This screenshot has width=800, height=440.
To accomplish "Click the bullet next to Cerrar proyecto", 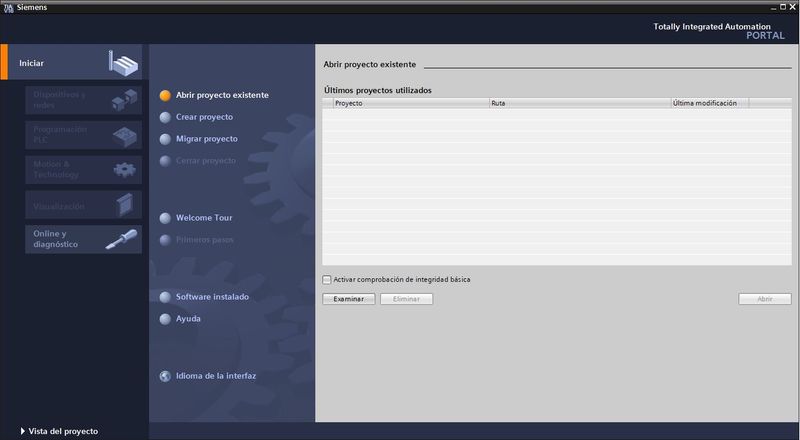I will (x=165, y=161).
